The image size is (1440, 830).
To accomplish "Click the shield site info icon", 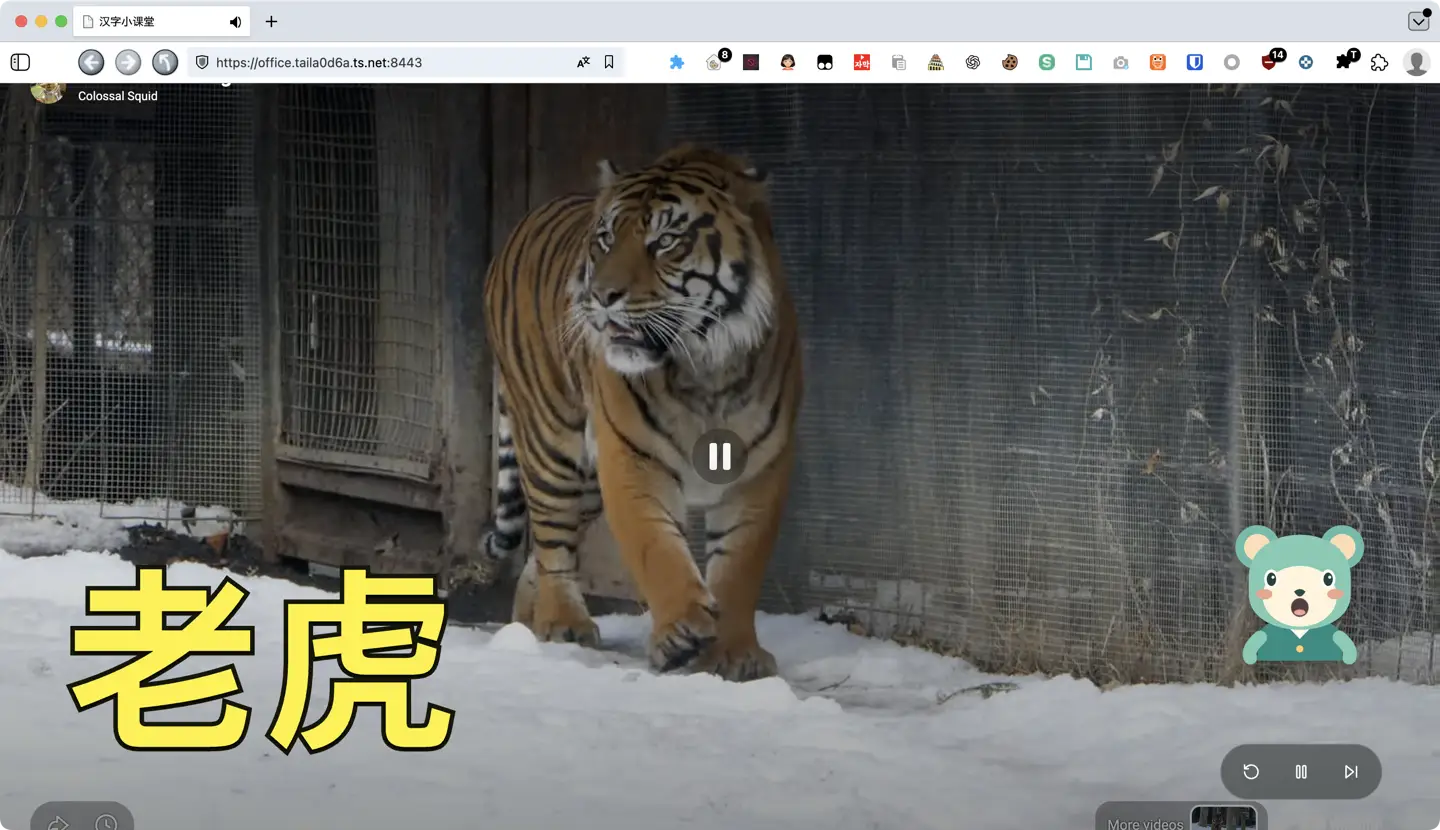I will pos(202,62).
